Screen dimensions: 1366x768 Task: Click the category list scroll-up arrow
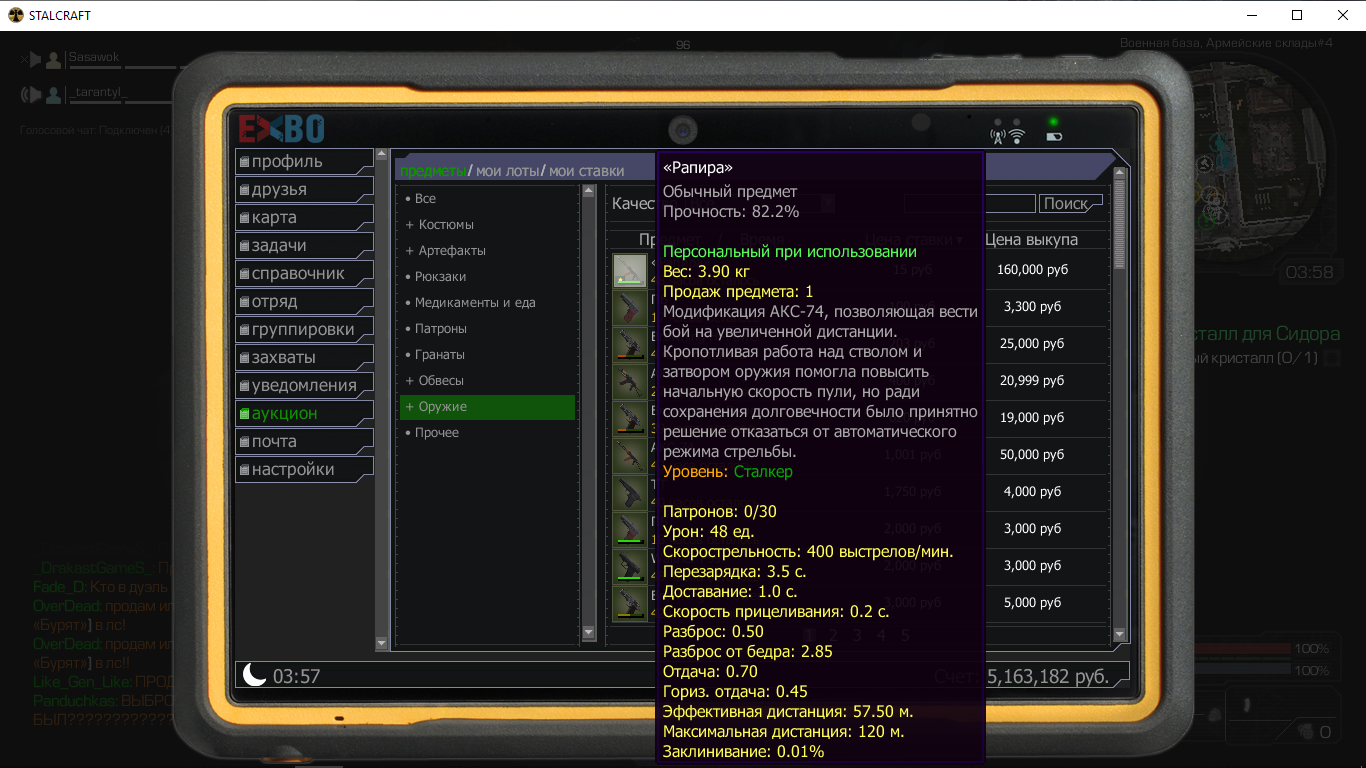(589, 192)
